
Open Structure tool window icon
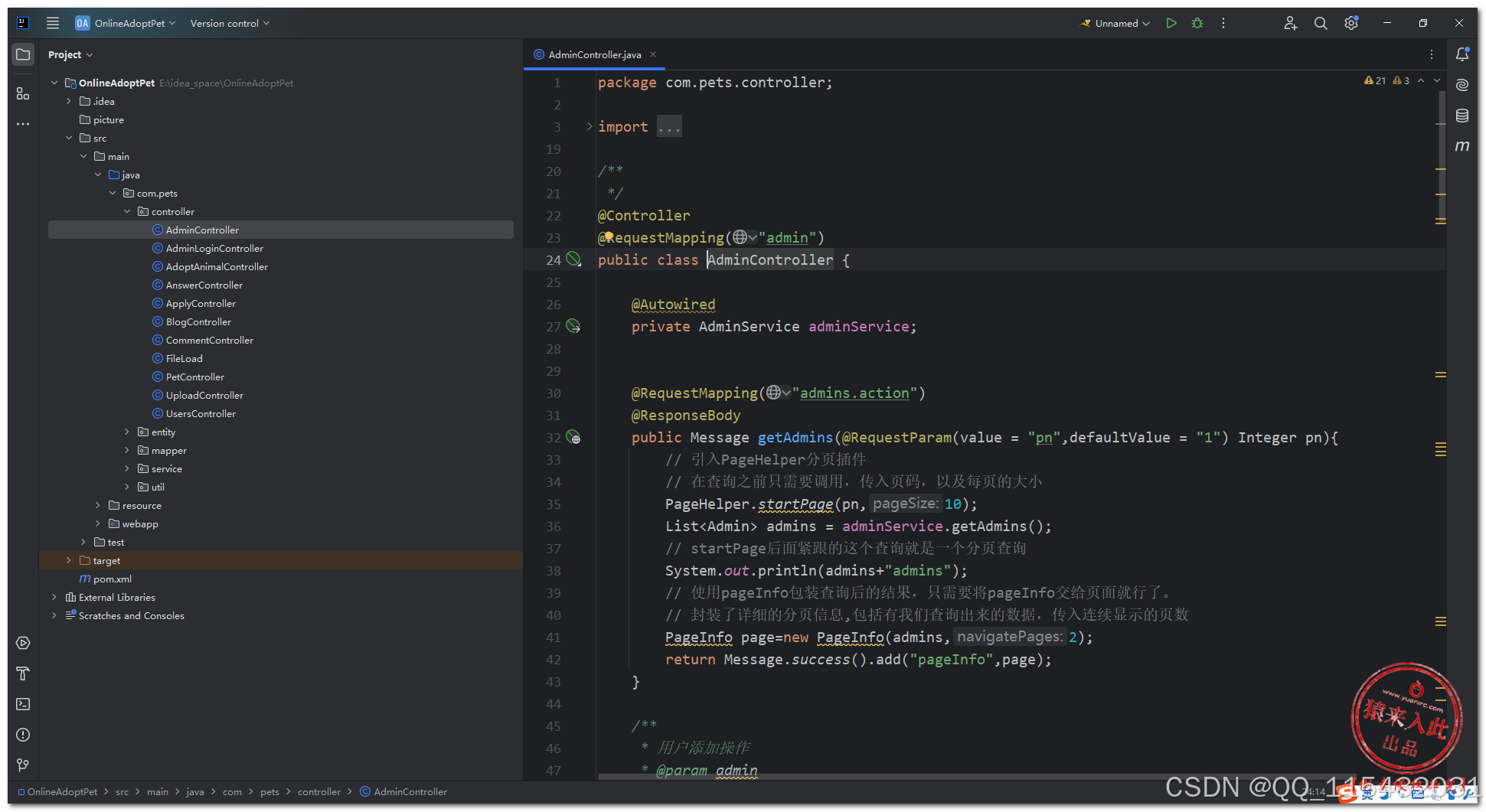[23, 93]
